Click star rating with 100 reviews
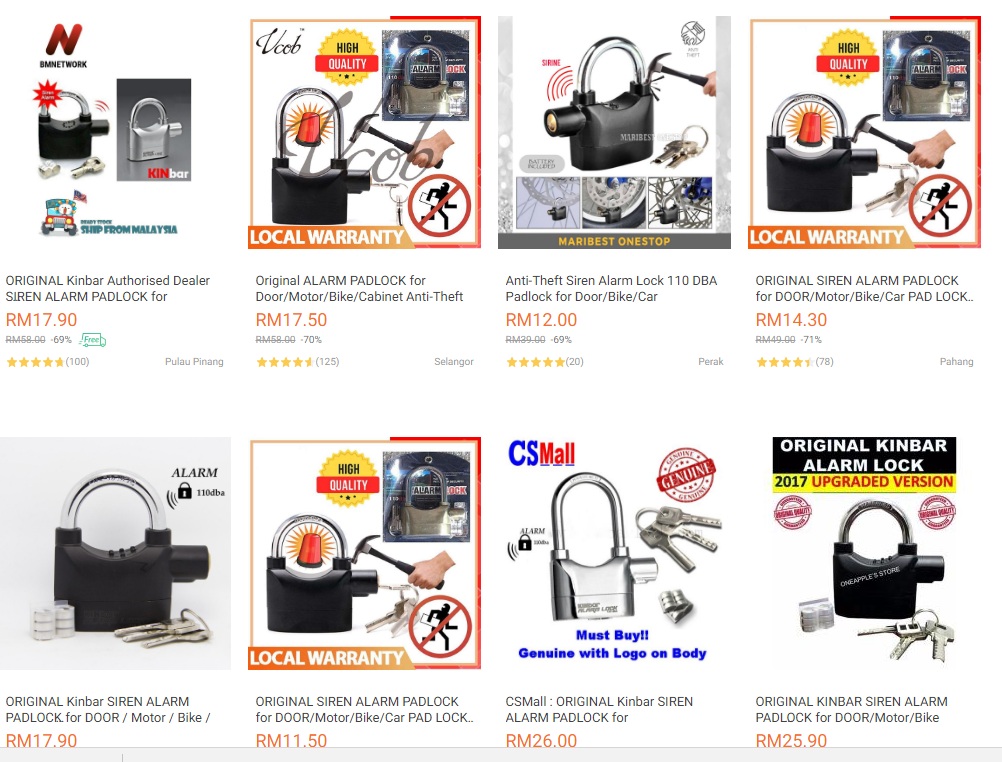Viewport: 1002px width, 762px height. [47, 362]
